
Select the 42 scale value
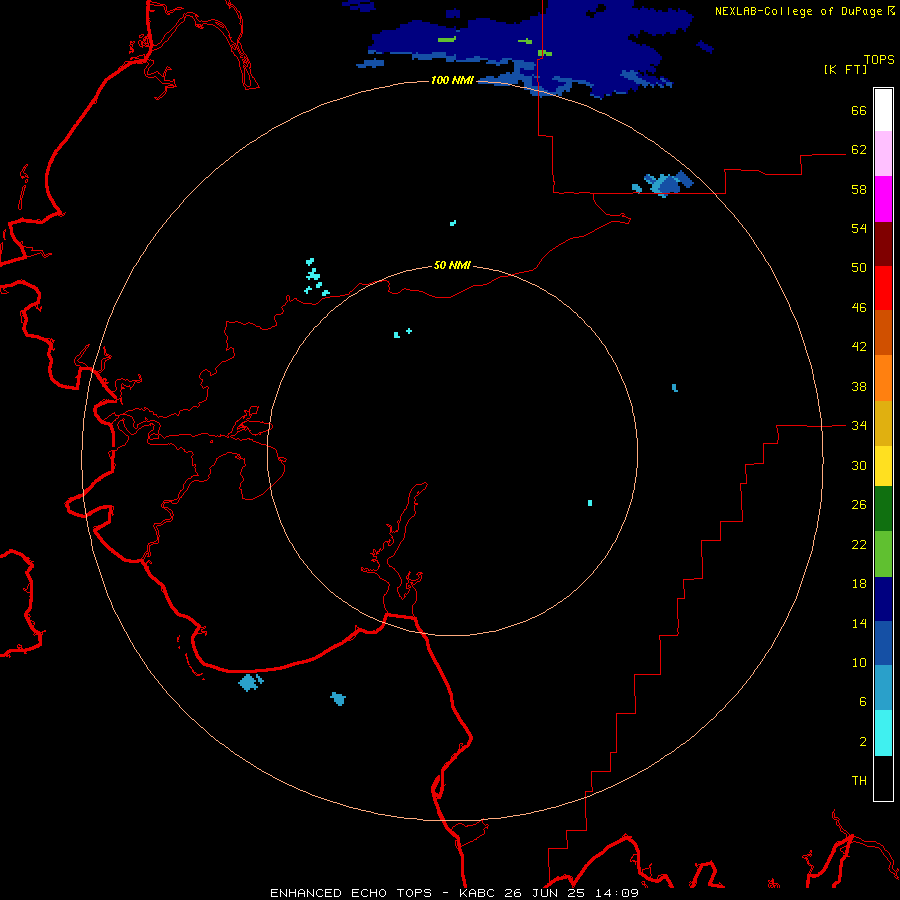click(x=859, y=347)
